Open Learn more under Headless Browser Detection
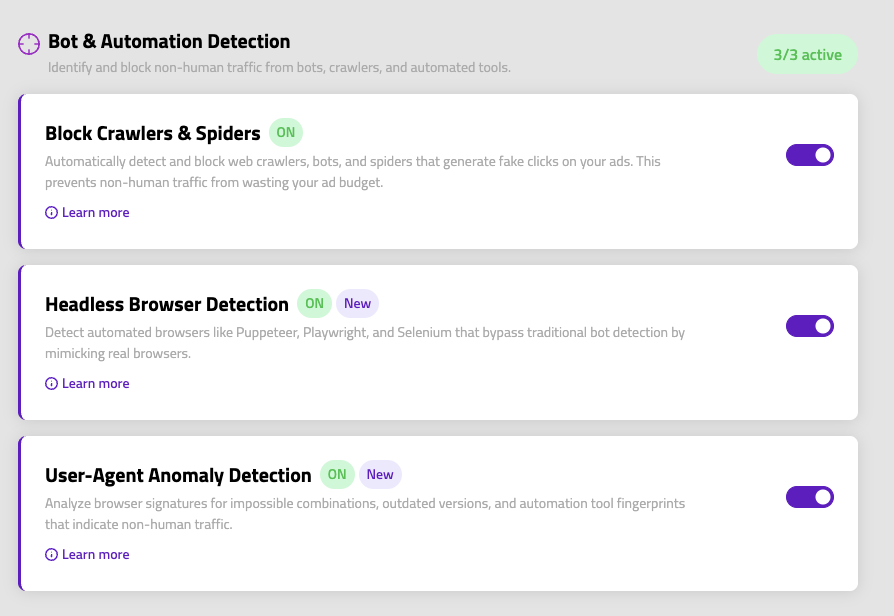This screenshot has width=894, height=616. pyautogui.click(x=96, y=383)
